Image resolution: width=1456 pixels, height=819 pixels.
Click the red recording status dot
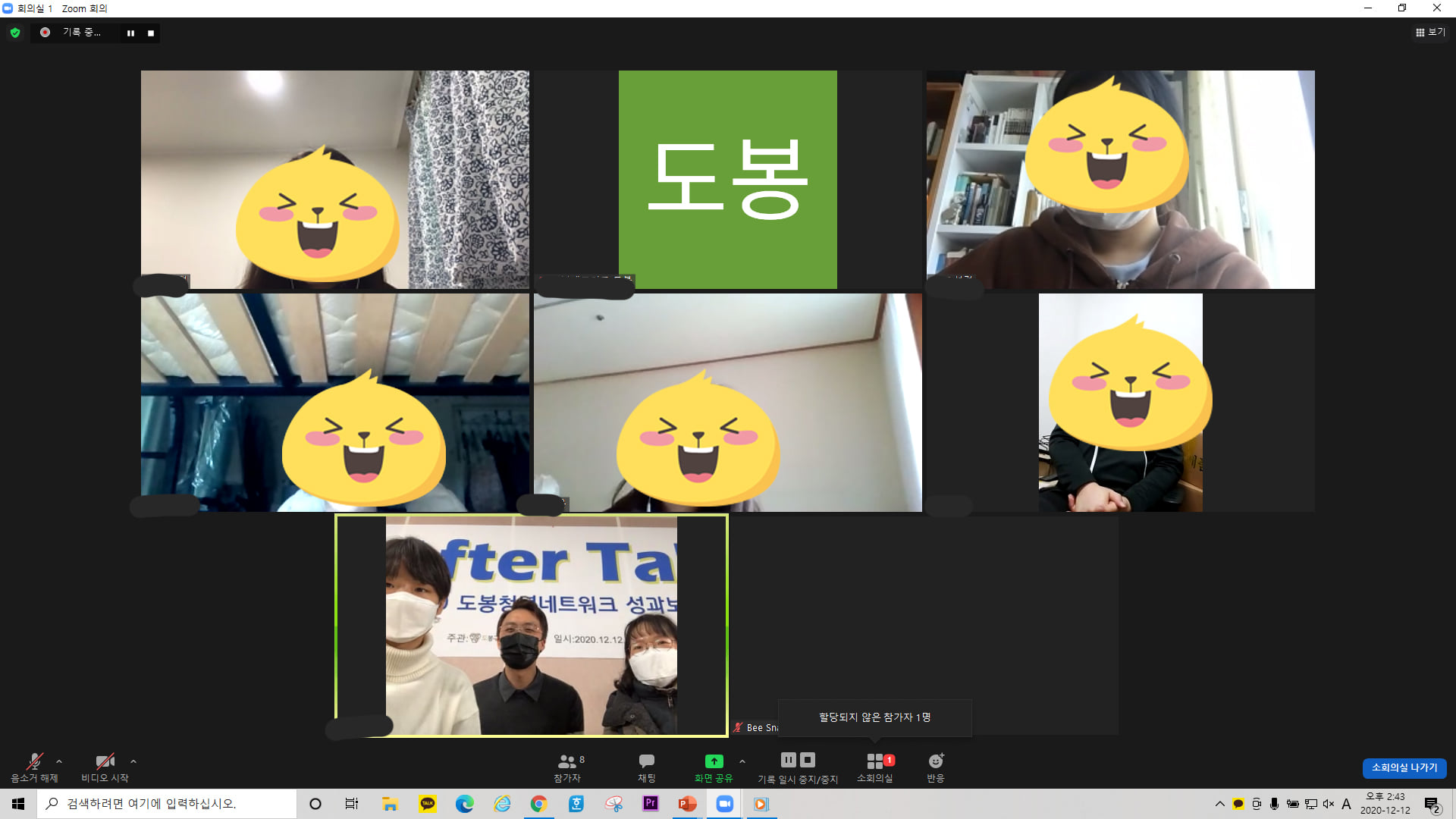pyautogui.click(x=45, y=33)
